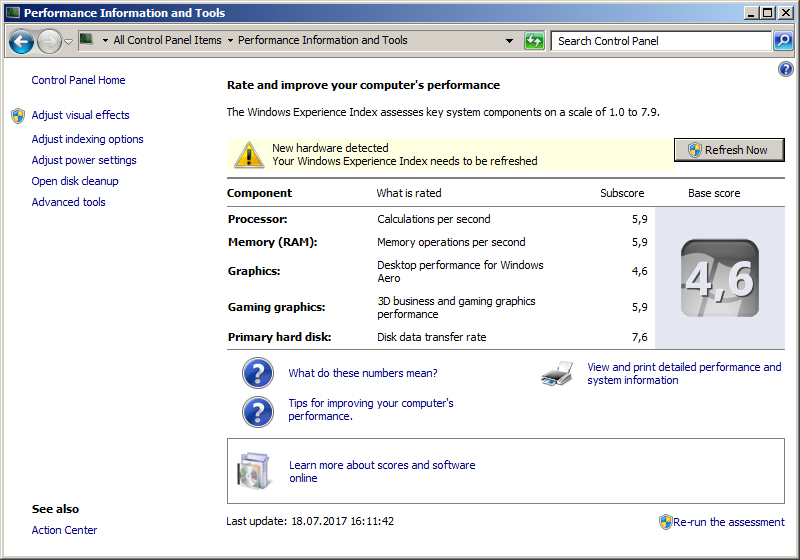This screenshot has width=800, height=560.
Task: Expand the arrow before Performance Information and Tools
Action: click(x=230, y=40)
